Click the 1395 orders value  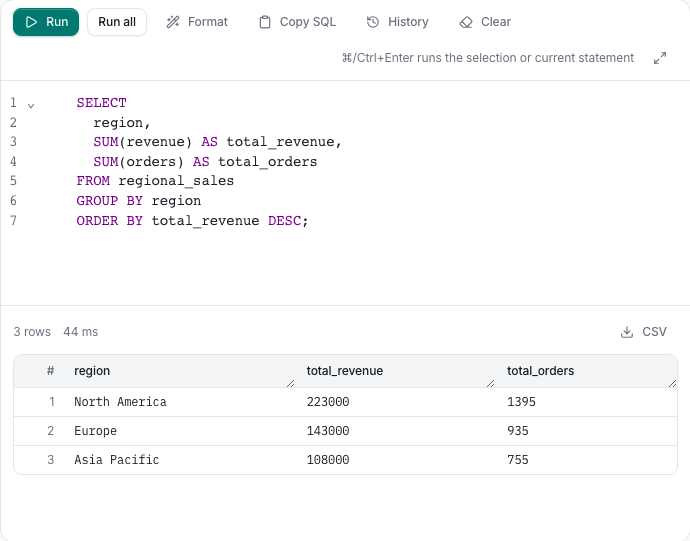(x=521, y=402)
